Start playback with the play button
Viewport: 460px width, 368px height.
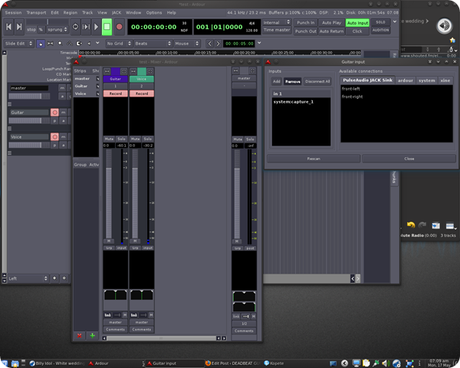pos(96,27)
